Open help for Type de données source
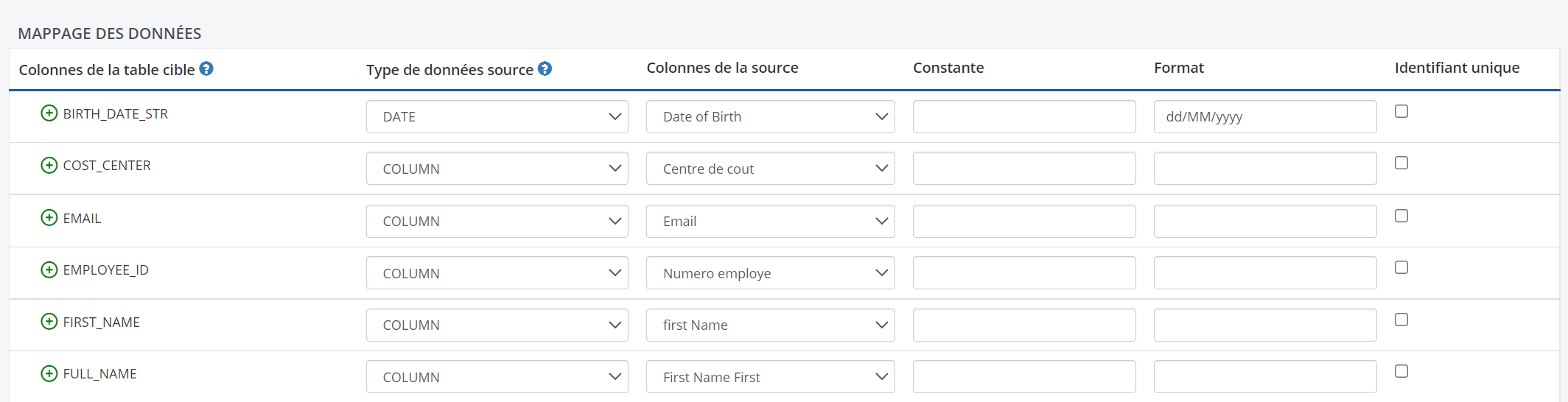 pyautogui.click(x=545, y=68)
